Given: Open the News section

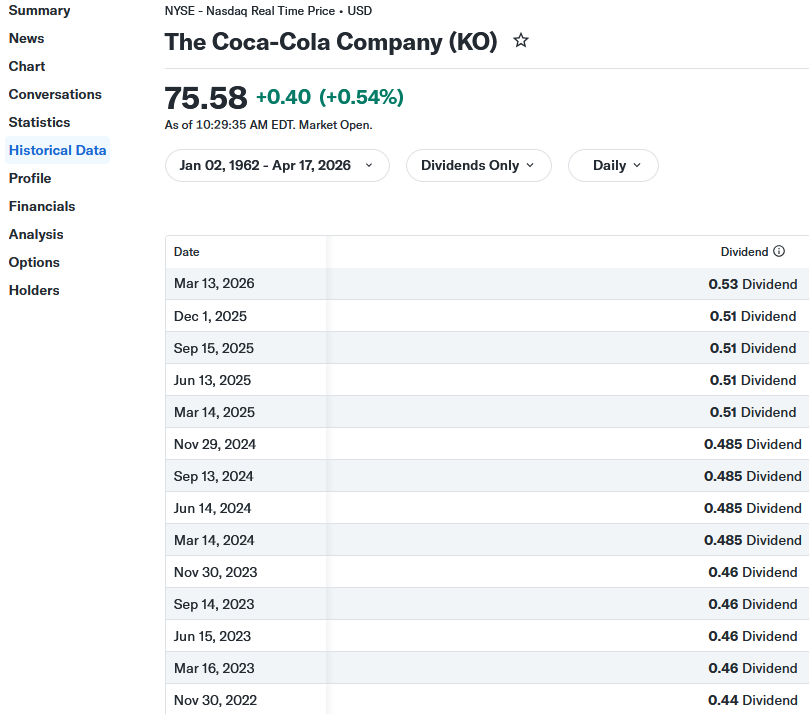Looking at the screenshot, I should click(x=26, y=38).
